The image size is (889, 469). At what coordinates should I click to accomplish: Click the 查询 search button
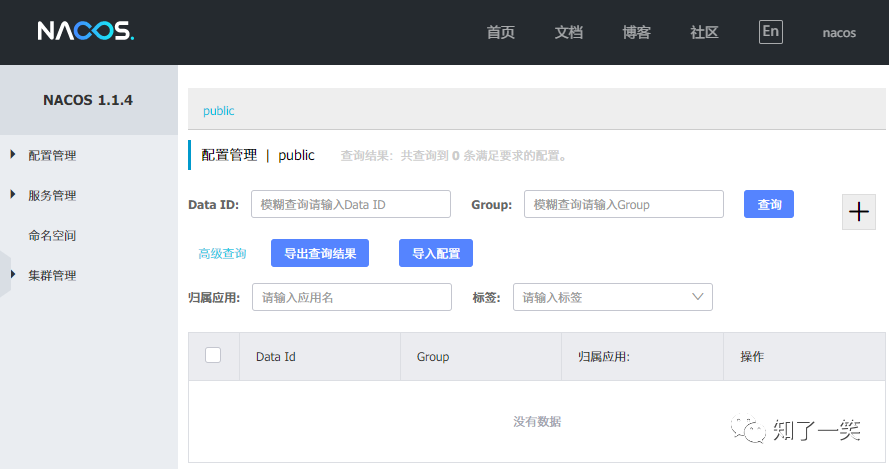click(769, 204)
